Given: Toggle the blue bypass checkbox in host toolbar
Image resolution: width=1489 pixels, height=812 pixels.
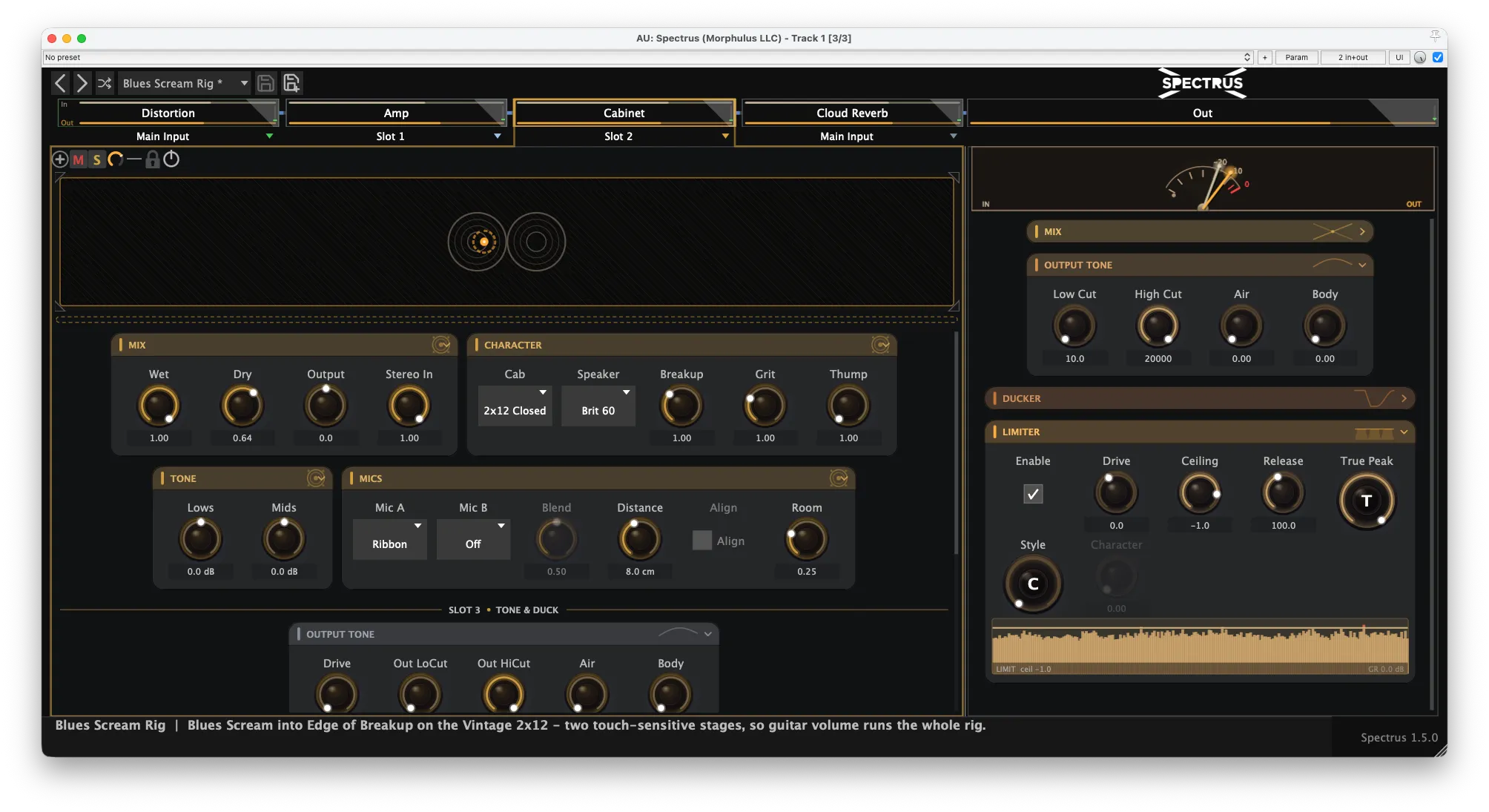Looking at the screenshot, I should click(x=1437, y=57).
